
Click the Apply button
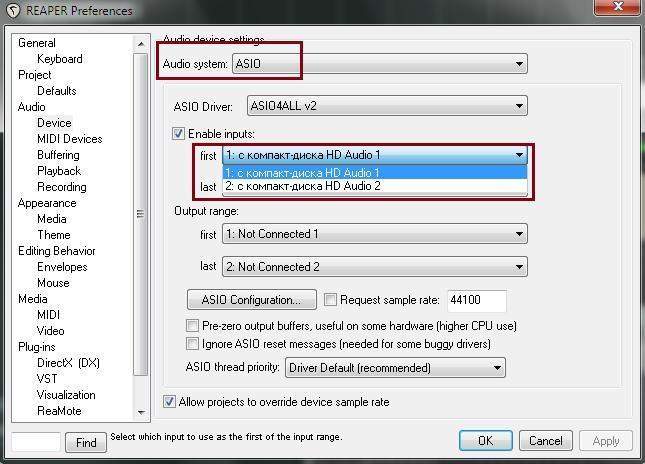pos(606,441)
